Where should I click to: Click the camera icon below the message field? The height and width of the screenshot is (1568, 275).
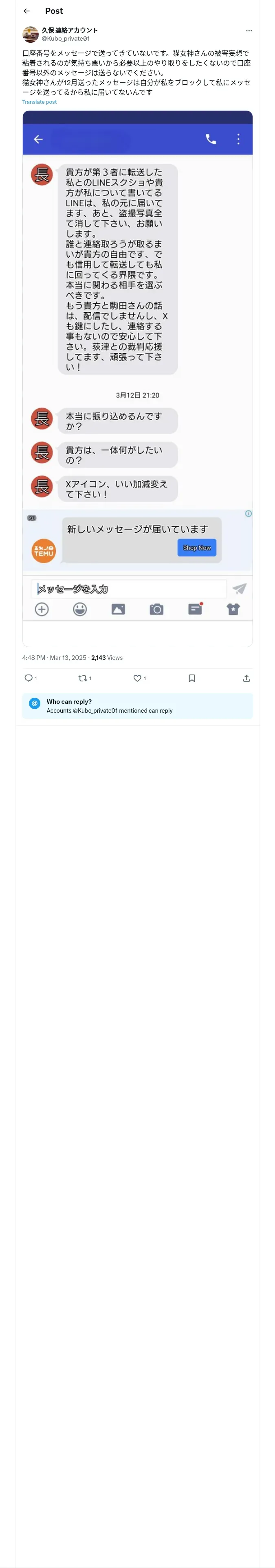(x=157, y=609)
